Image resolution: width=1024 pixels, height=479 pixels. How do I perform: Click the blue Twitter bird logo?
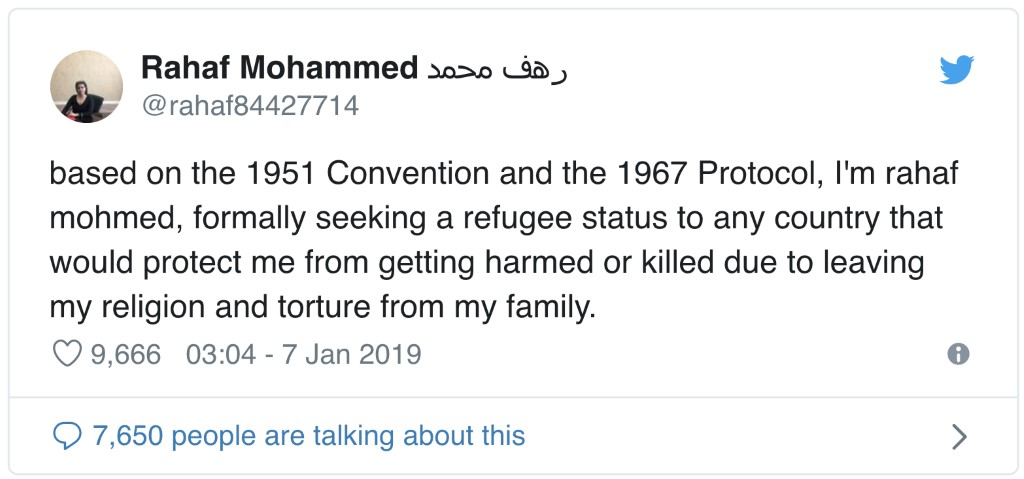957,70
